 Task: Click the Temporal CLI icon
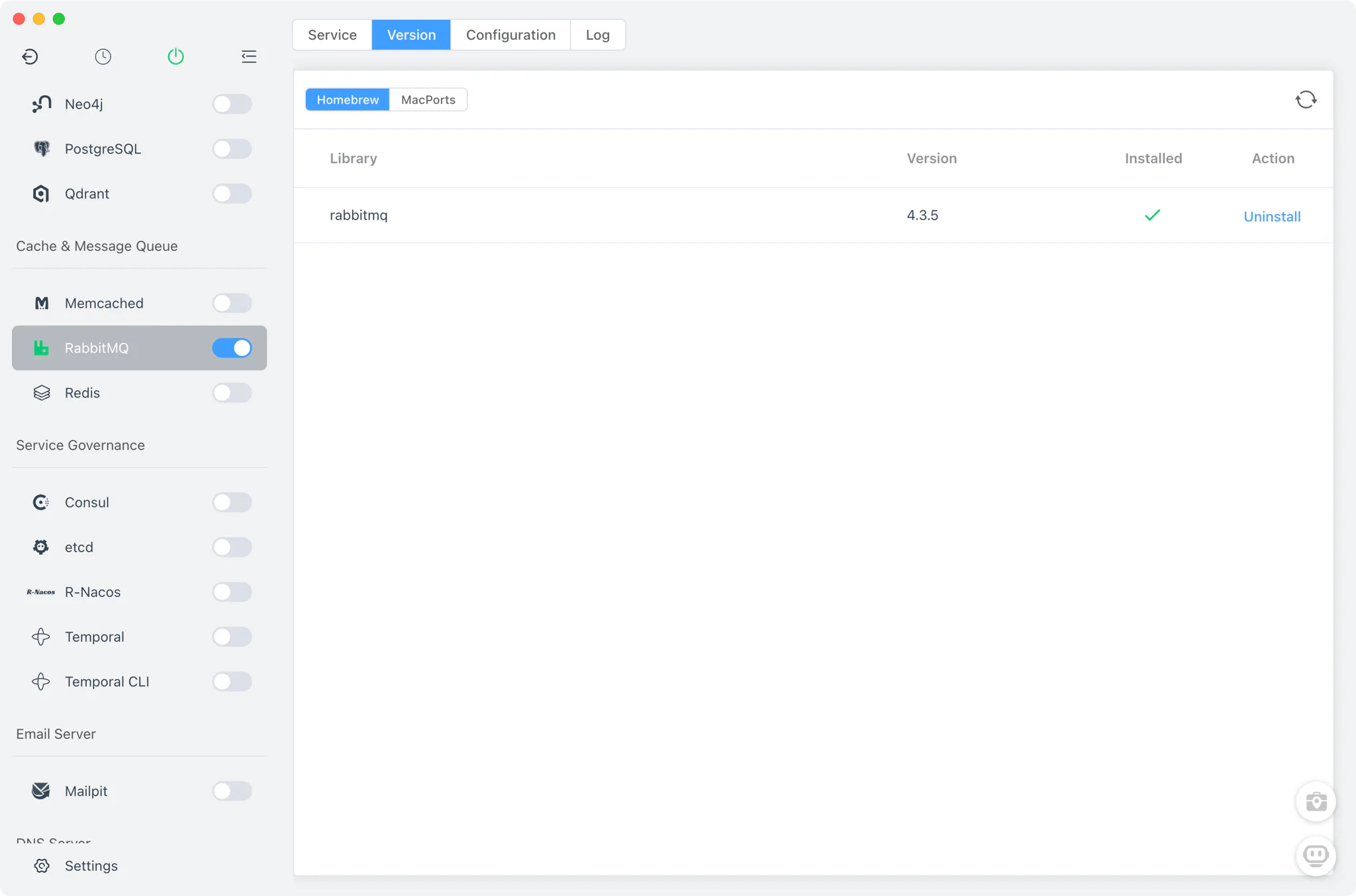coord(41,682)
